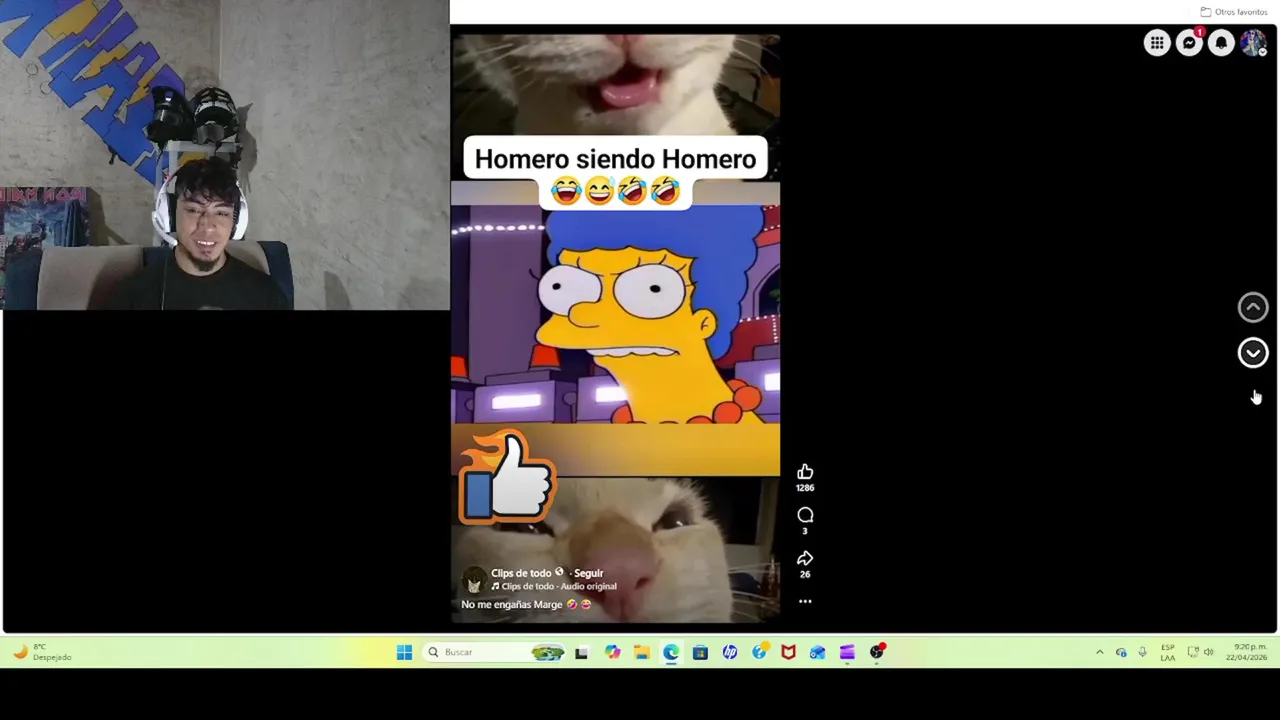
Task: Open the HP app in the taskbar
Action: pyautogui.click(x=730, y=652)
